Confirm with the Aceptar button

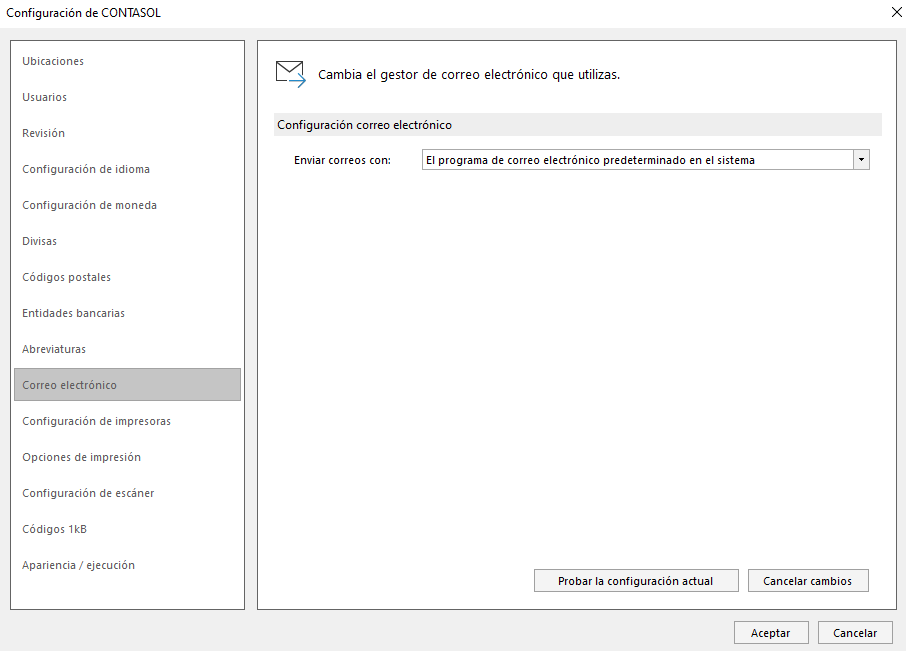click(x=771, y=633)
